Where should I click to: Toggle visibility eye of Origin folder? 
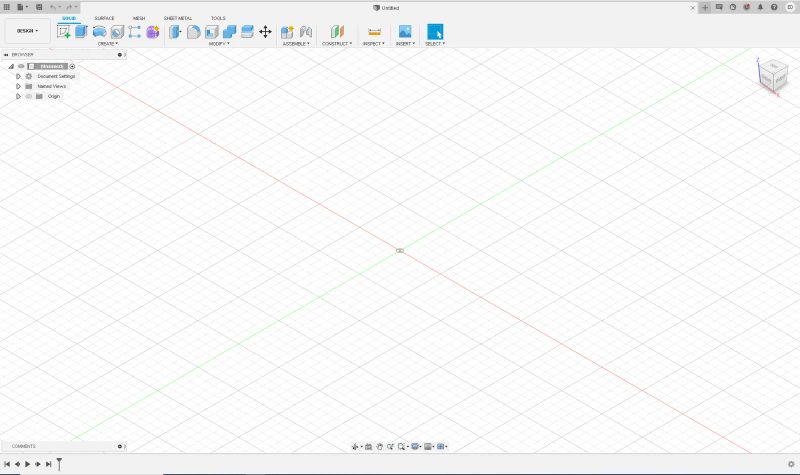pyautogui.click(x=29, y=96)
